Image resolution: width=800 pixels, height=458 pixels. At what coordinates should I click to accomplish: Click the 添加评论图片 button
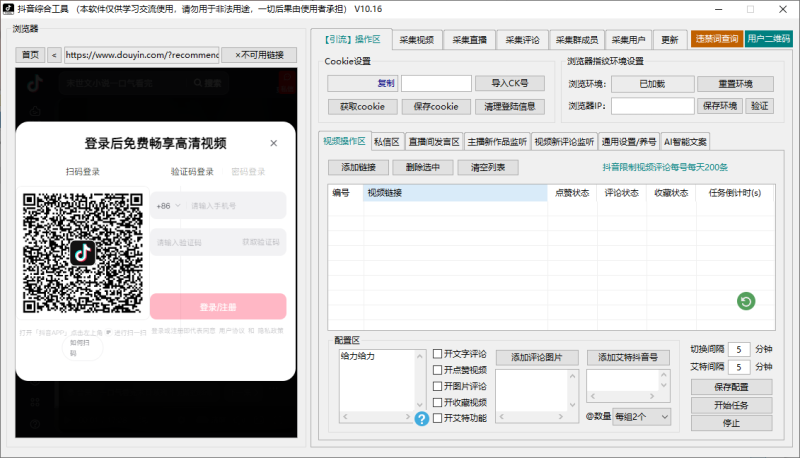click(537, 358)
